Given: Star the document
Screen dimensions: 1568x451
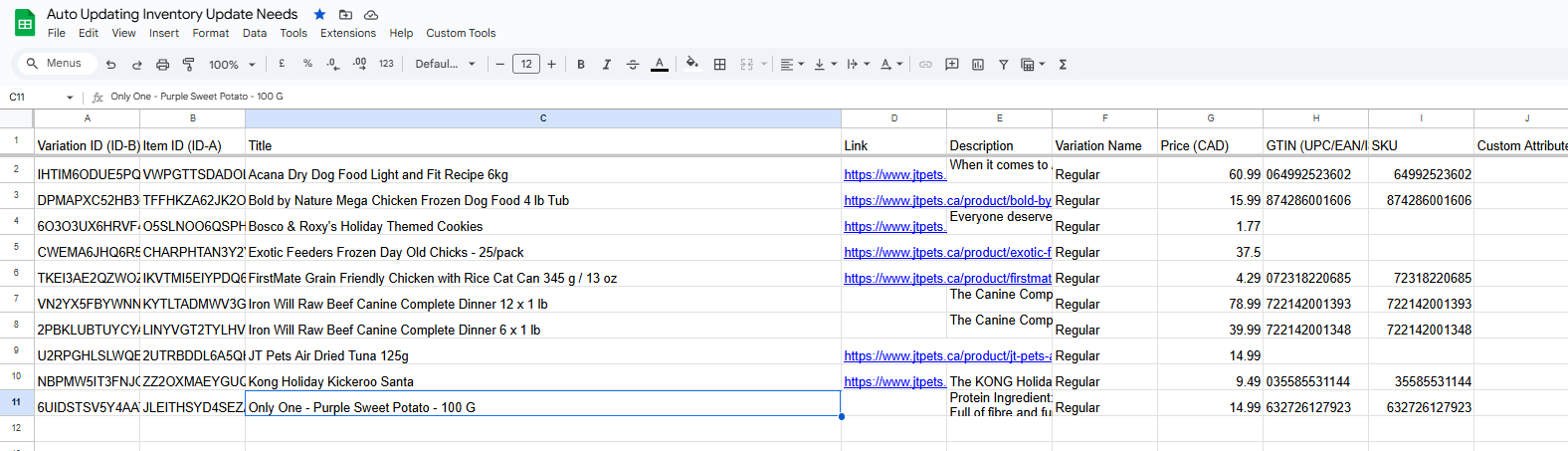Looking at the screenshot, I should click(x=319, y=14).
